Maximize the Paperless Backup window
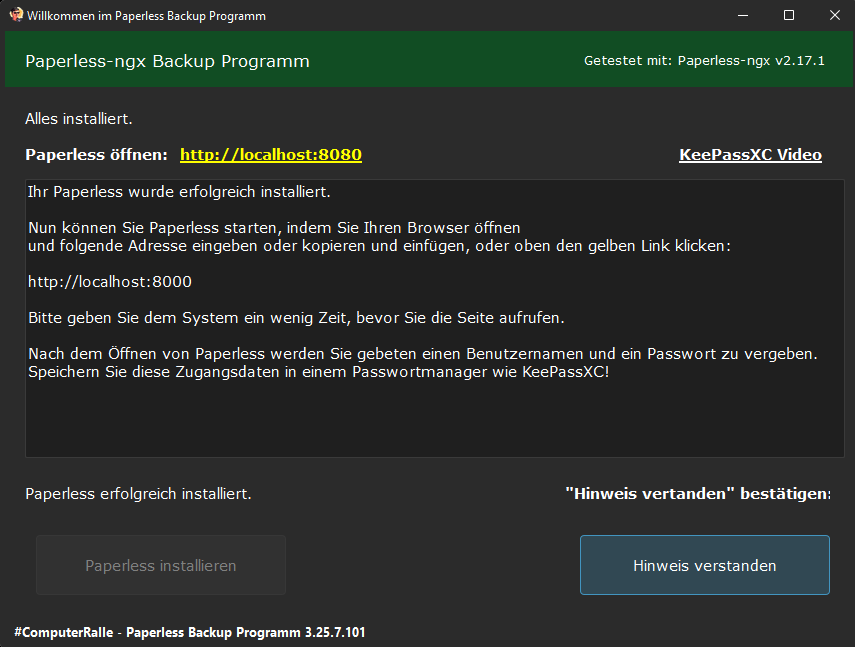This screenshot has width=855, height=647. (789, 16)
